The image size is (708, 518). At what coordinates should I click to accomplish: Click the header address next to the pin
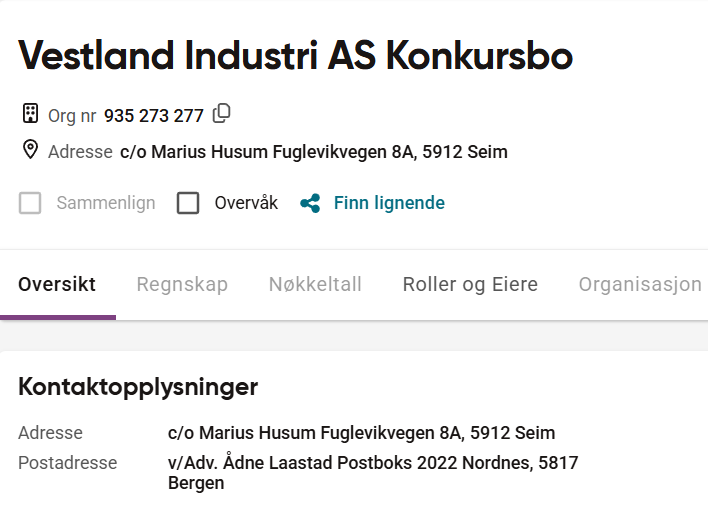coord(314,152)
